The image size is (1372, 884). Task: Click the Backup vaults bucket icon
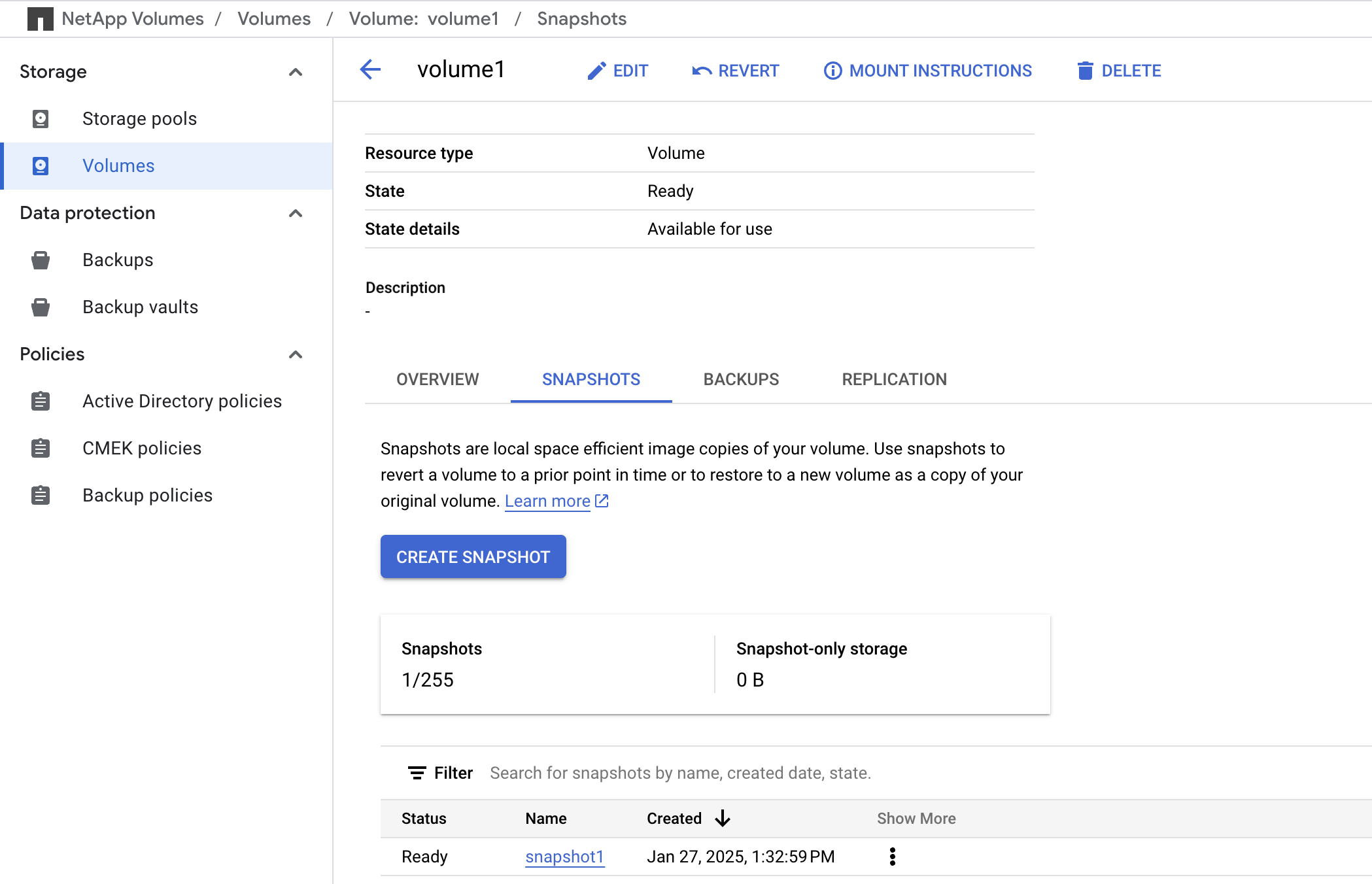coord(41,307)
